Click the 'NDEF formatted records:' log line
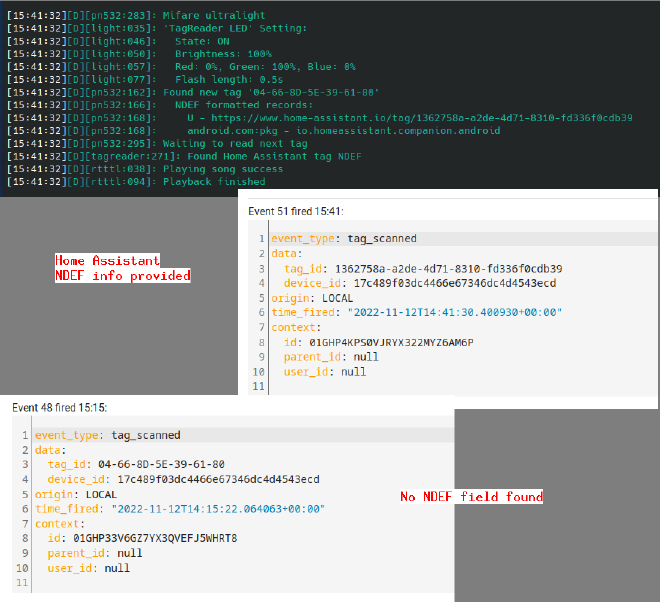 (160, 105)
